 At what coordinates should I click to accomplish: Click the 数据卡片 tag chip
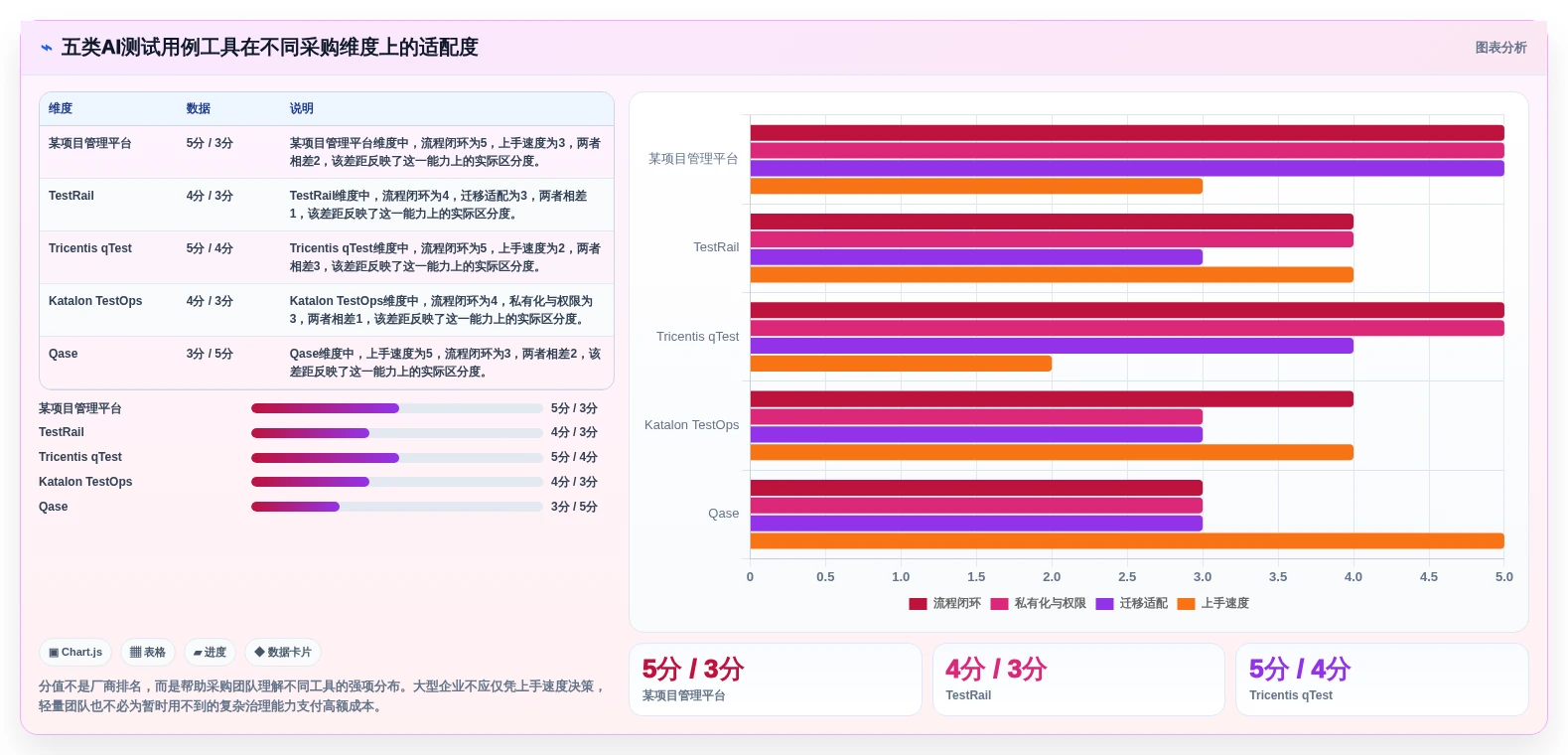pos(283,653)
